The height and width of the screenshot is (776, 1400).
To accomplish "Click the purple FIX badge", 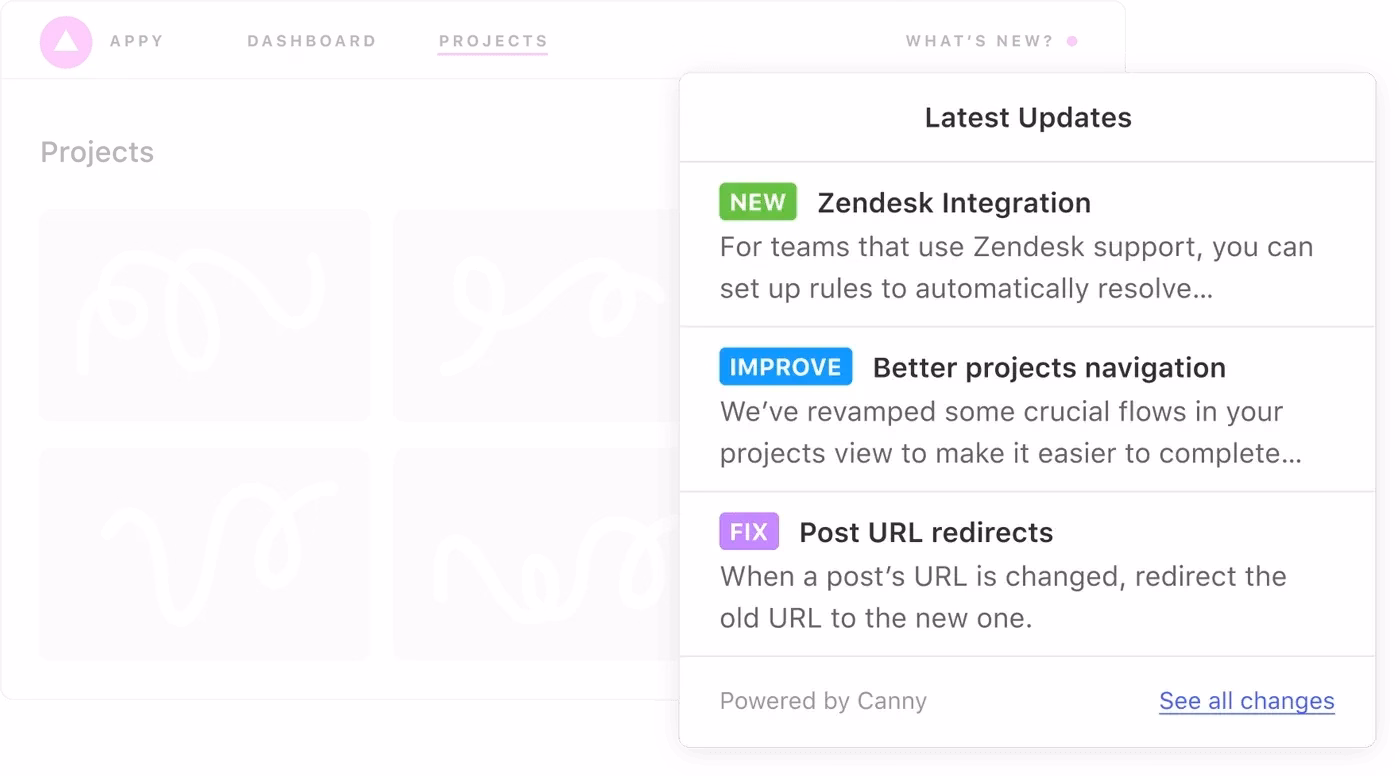I will pyautogui.click(x=748, y=532).
